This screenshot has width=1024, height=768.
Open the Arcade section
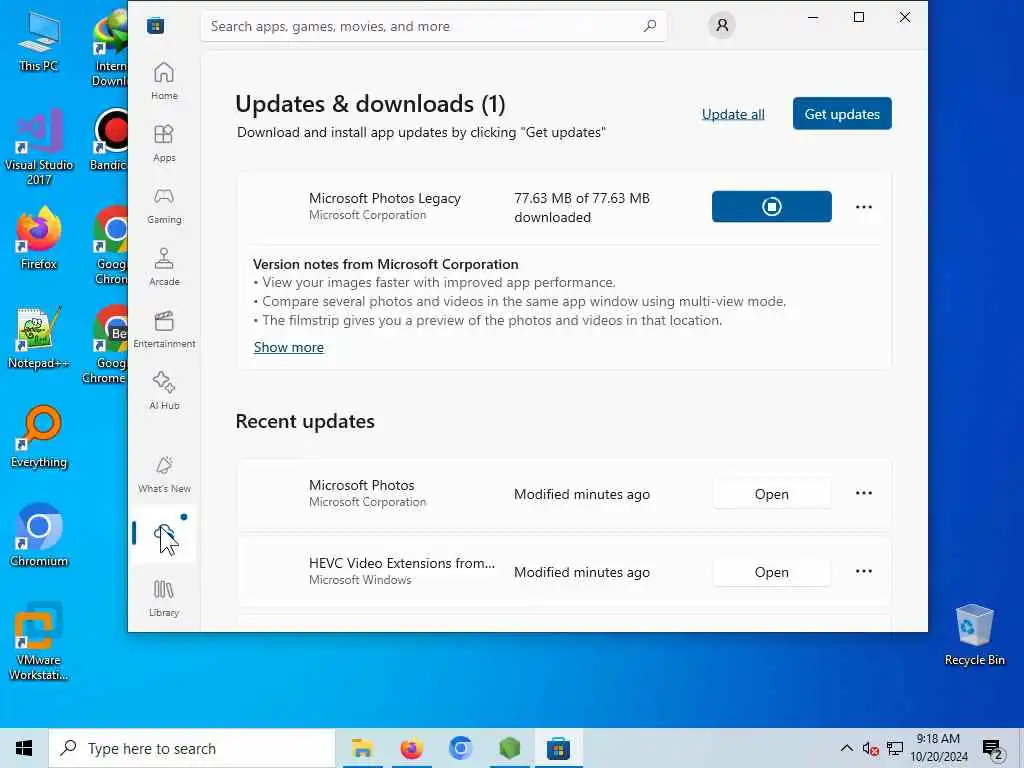pos(164,267)
